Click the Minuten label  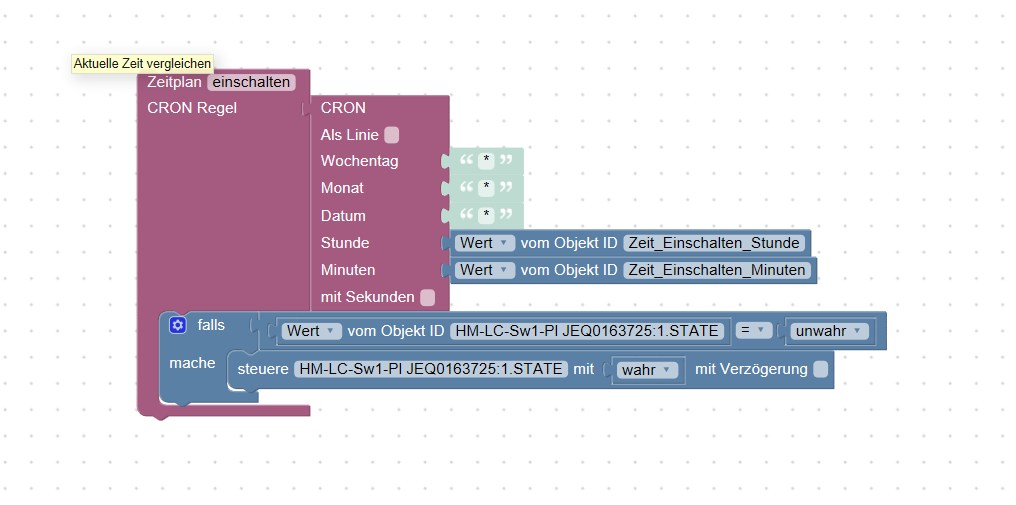348,270
